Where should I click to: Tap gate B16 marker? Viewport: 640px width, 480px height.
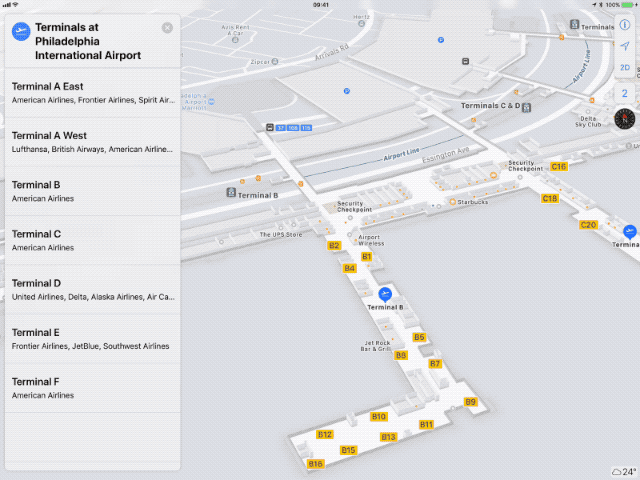click(x=316, y=464)
